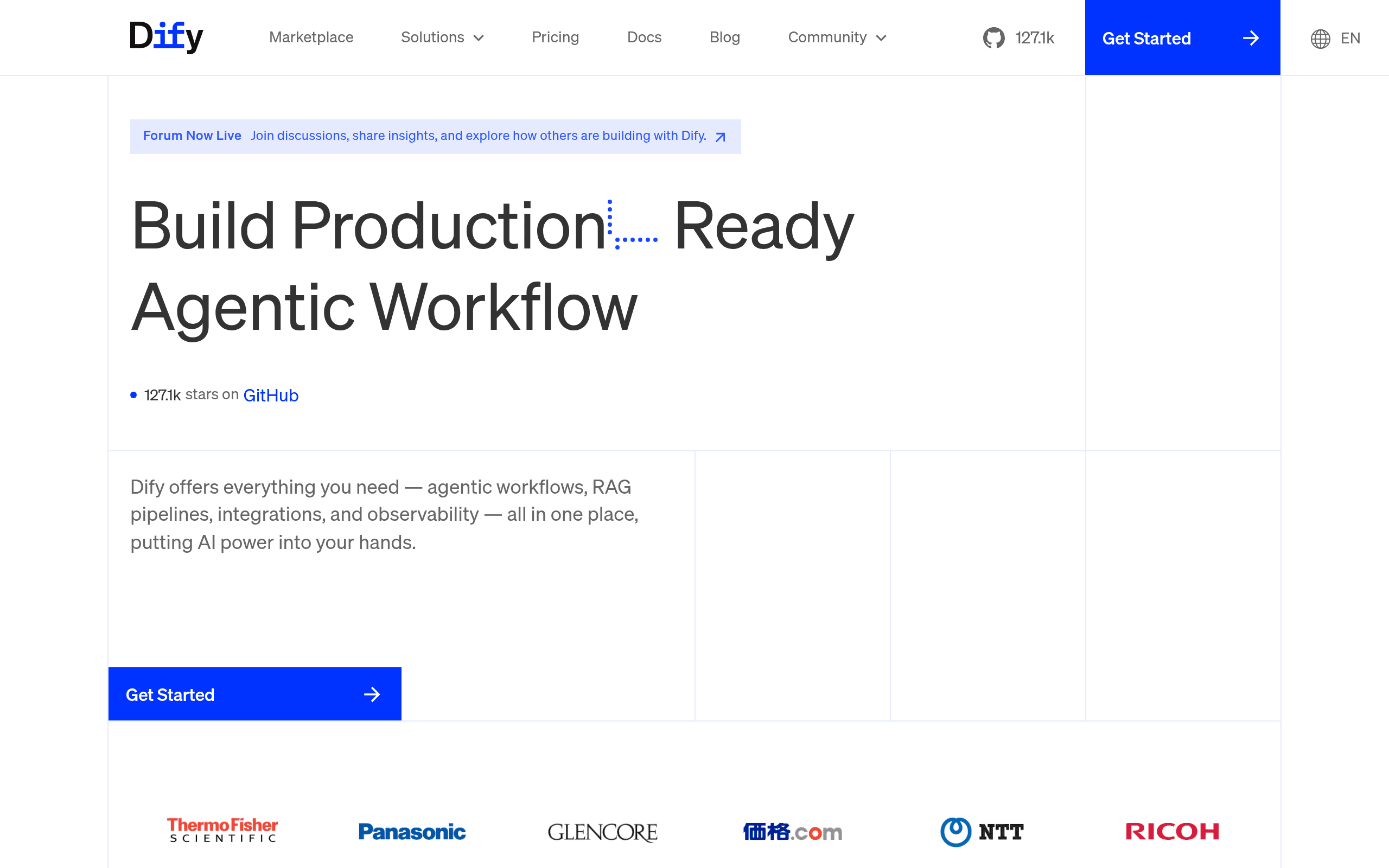Click the '127.1k' stars count under the headline
The width and height of the screenshot is (1389, 868).
[162, 395]
